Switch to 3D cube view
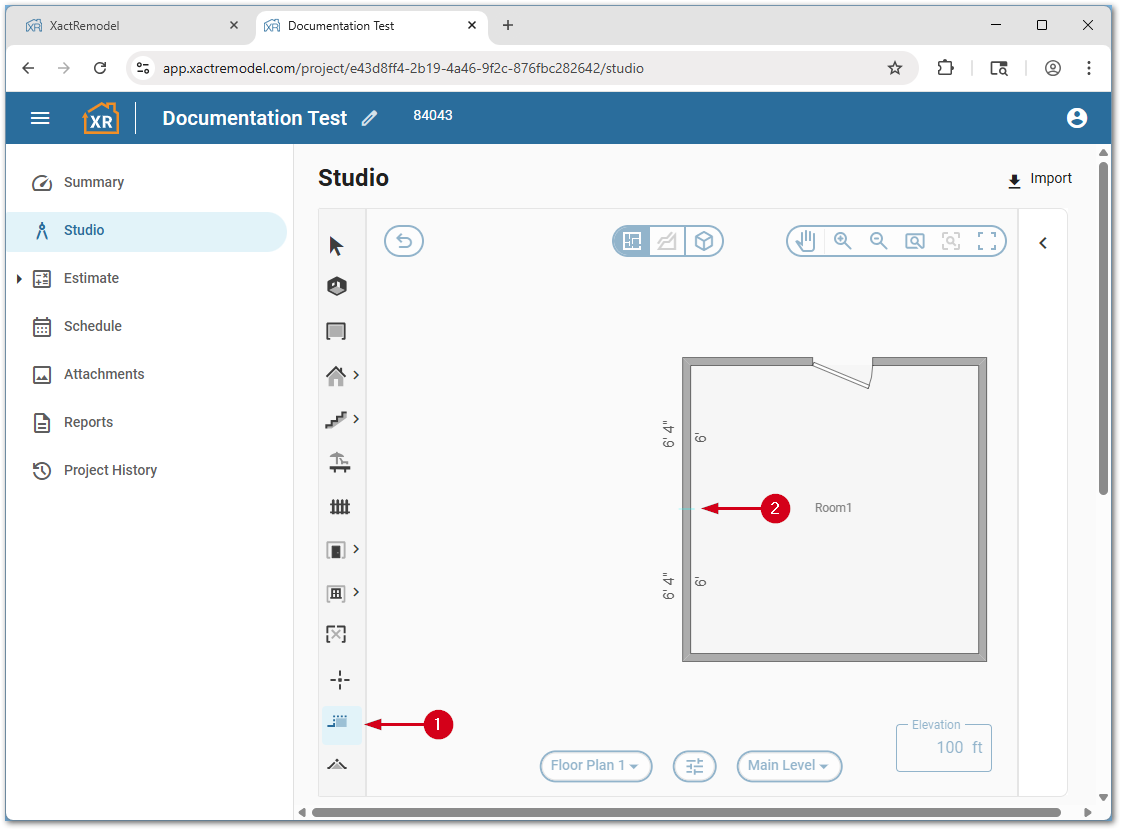1121x830 pixels. coord(704,241)
